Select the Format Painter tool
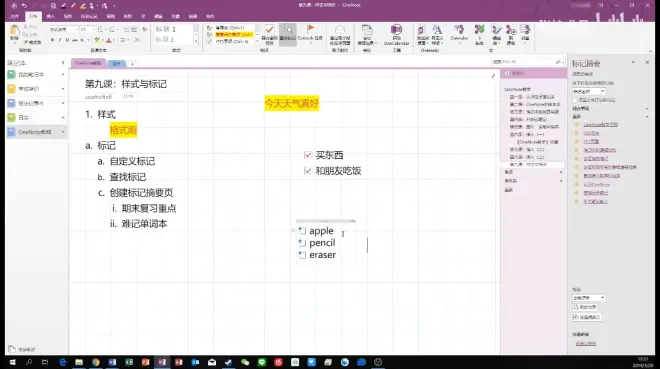 pos(32,42)
